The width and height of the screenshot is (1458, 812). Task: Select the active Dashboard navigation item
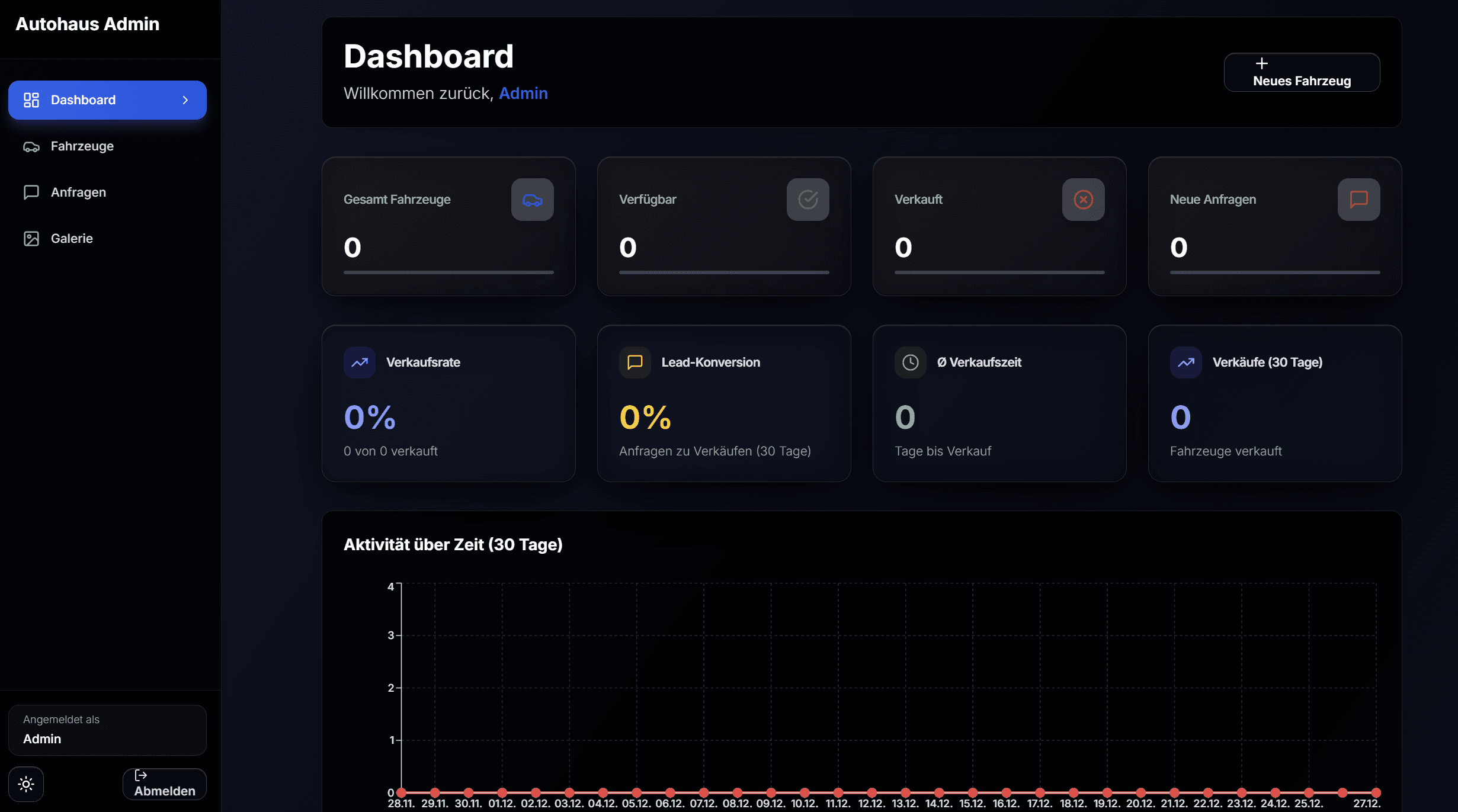click(83, 100)
